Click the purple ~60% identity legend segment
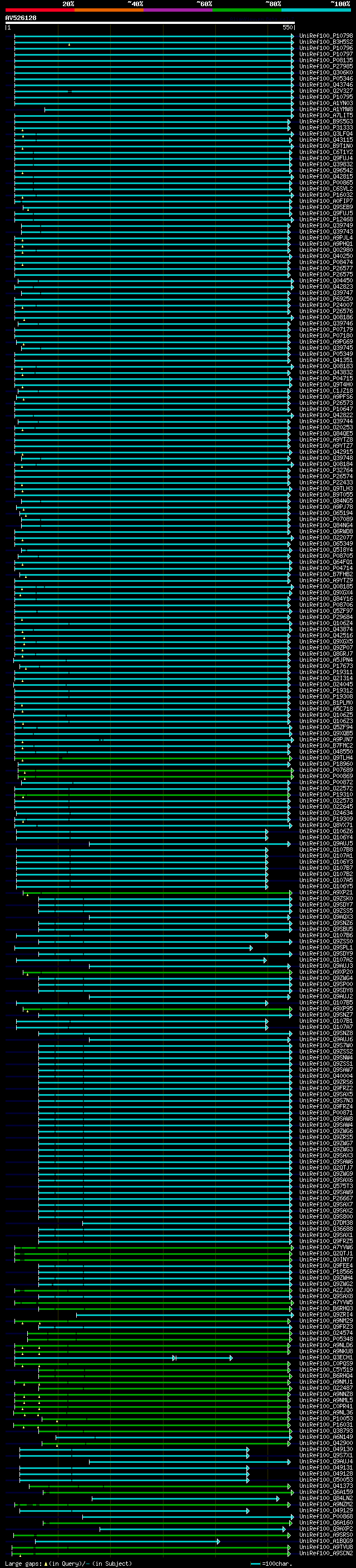The width and height of the screenshot is (356, 1568). [x=179, y=11]
